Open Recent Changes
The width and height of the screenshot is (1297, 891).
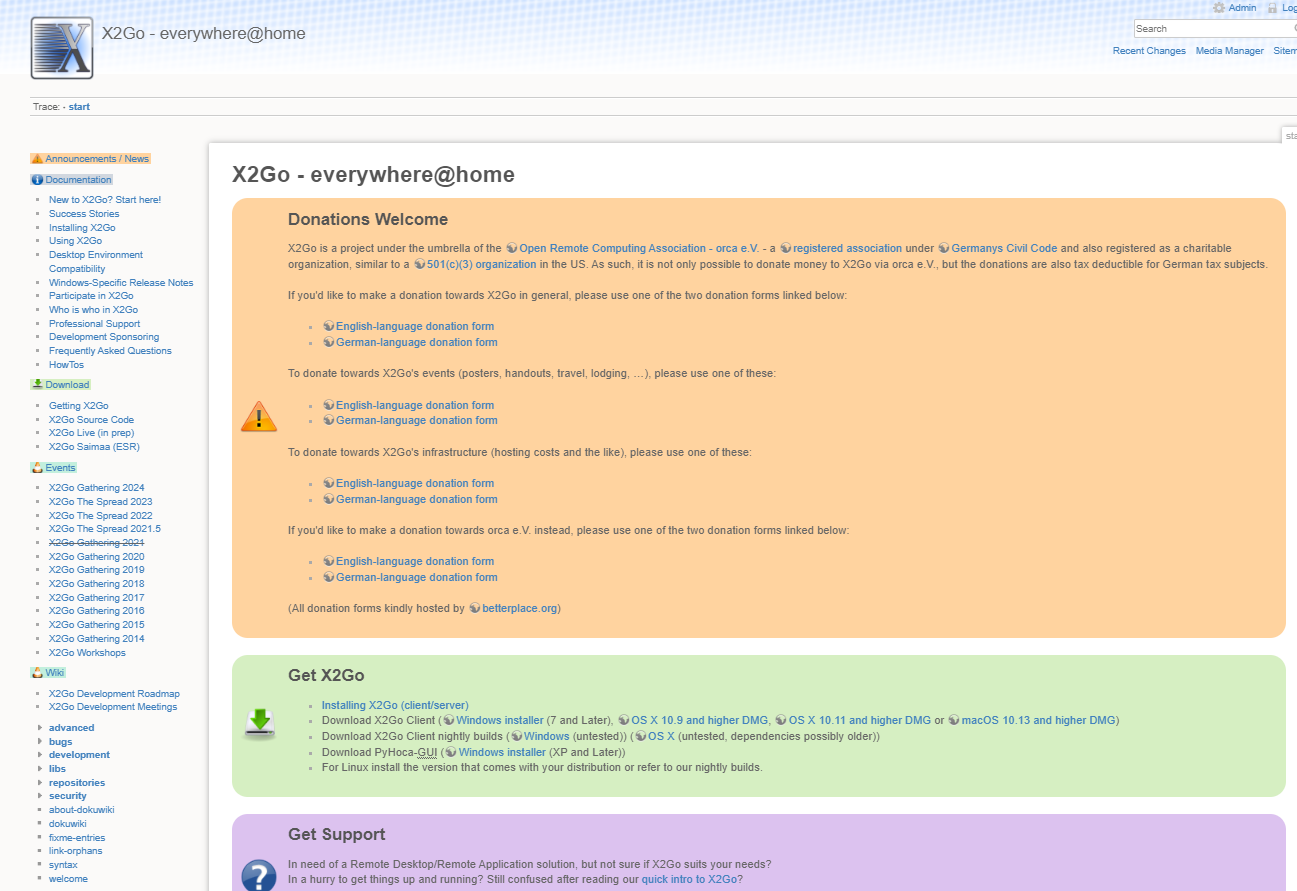[1148, 50]
